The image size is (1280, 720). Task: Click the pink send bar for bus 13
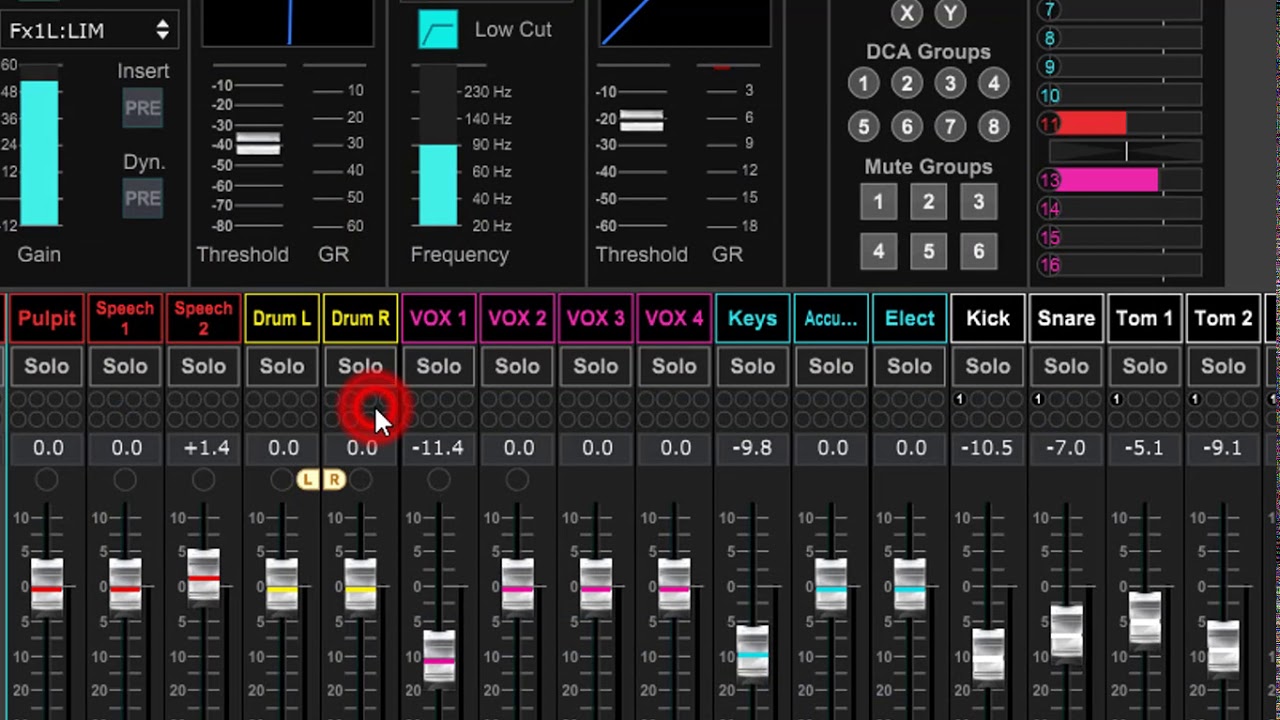[x=1108, y=180]
